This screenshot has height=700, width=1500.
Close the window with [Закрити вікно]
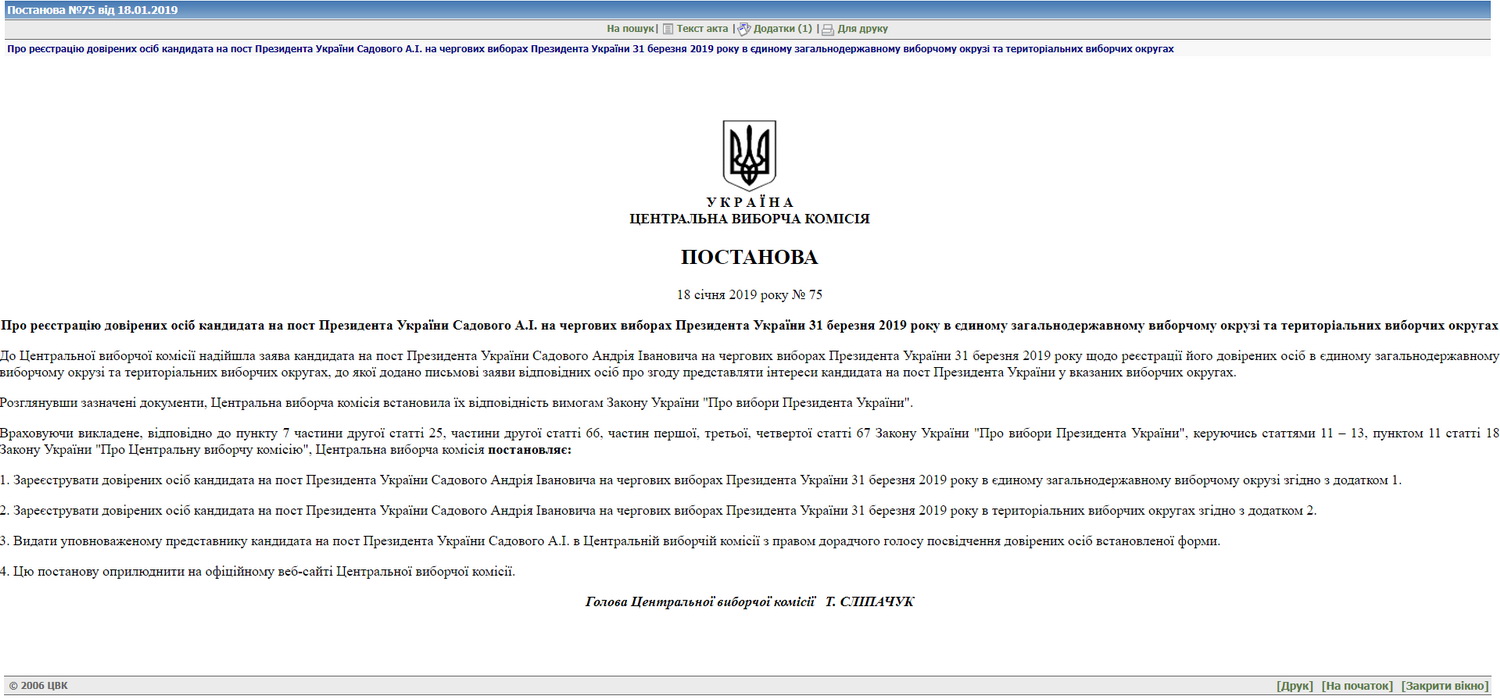(1445, 686)
